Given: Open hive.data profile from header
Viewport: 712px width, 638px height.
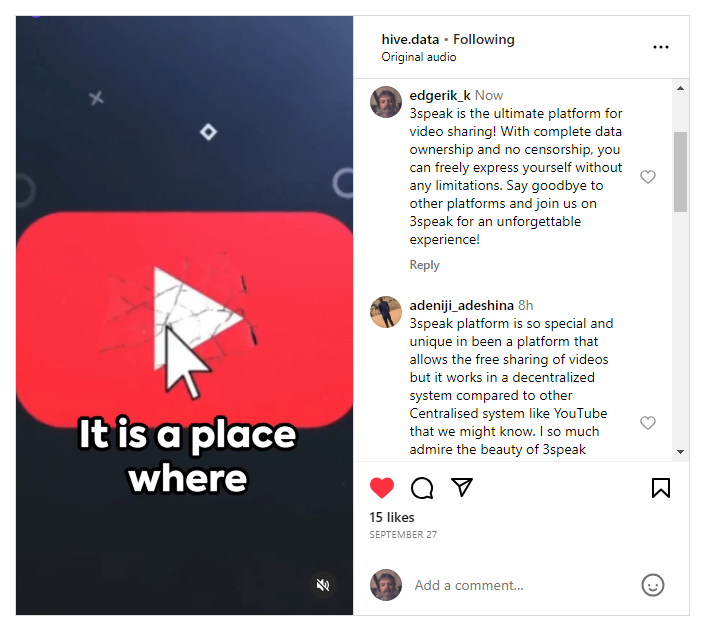Looking at the screenshot, I should tap(410, 40).
